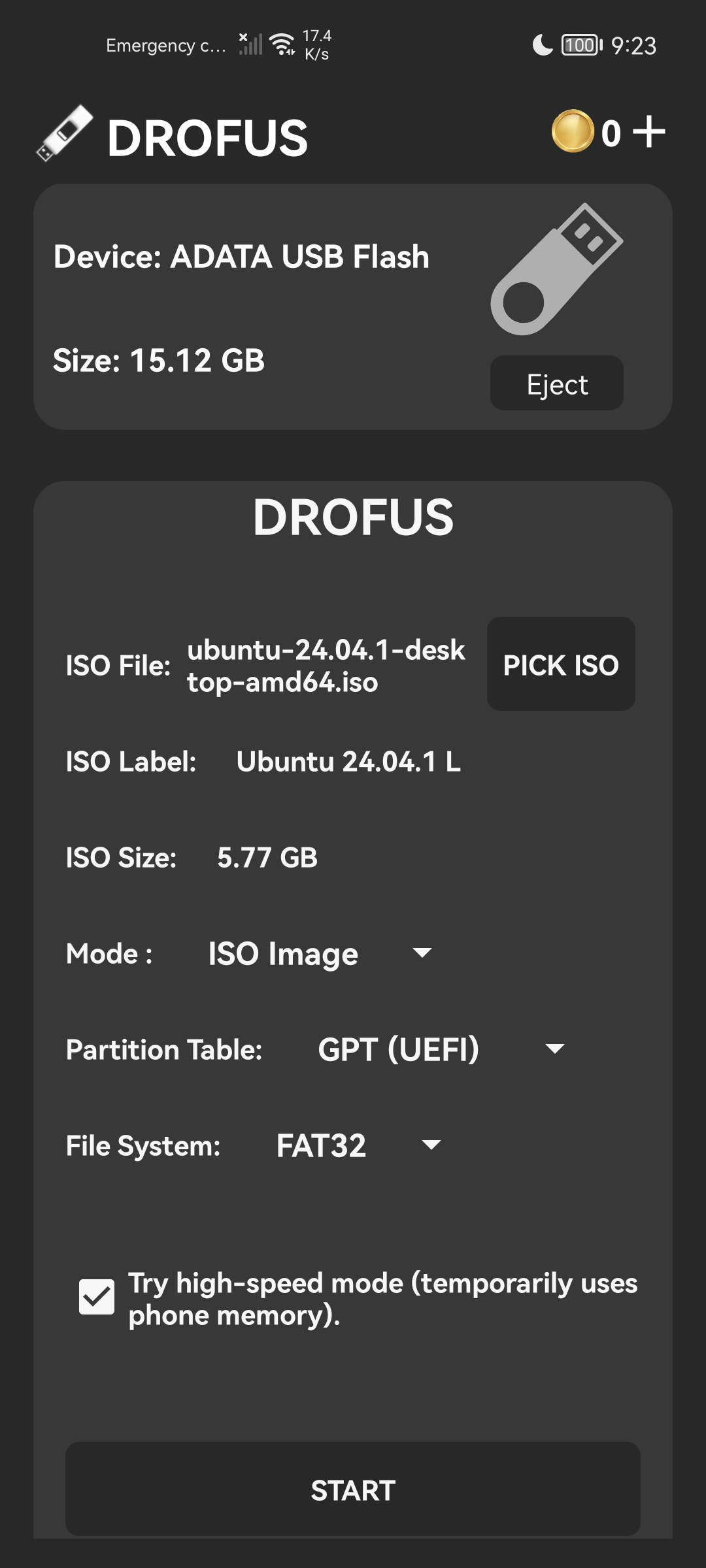Screen dimensions: 706x1568
Task: Add coins with the plus icon
Action: 649,131
